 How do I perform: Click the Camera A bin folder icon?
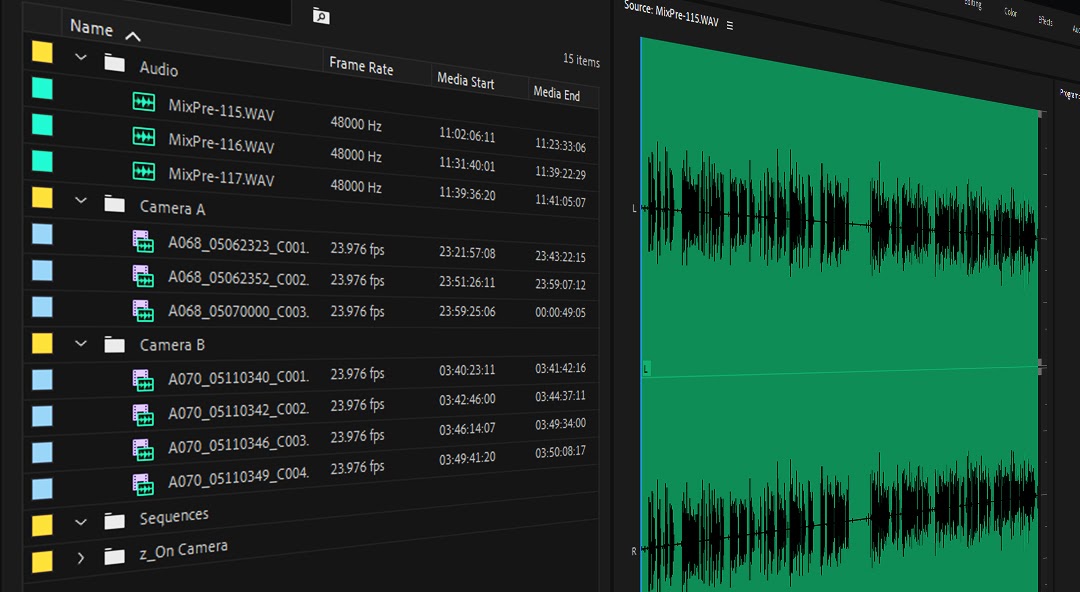point(114,204)
